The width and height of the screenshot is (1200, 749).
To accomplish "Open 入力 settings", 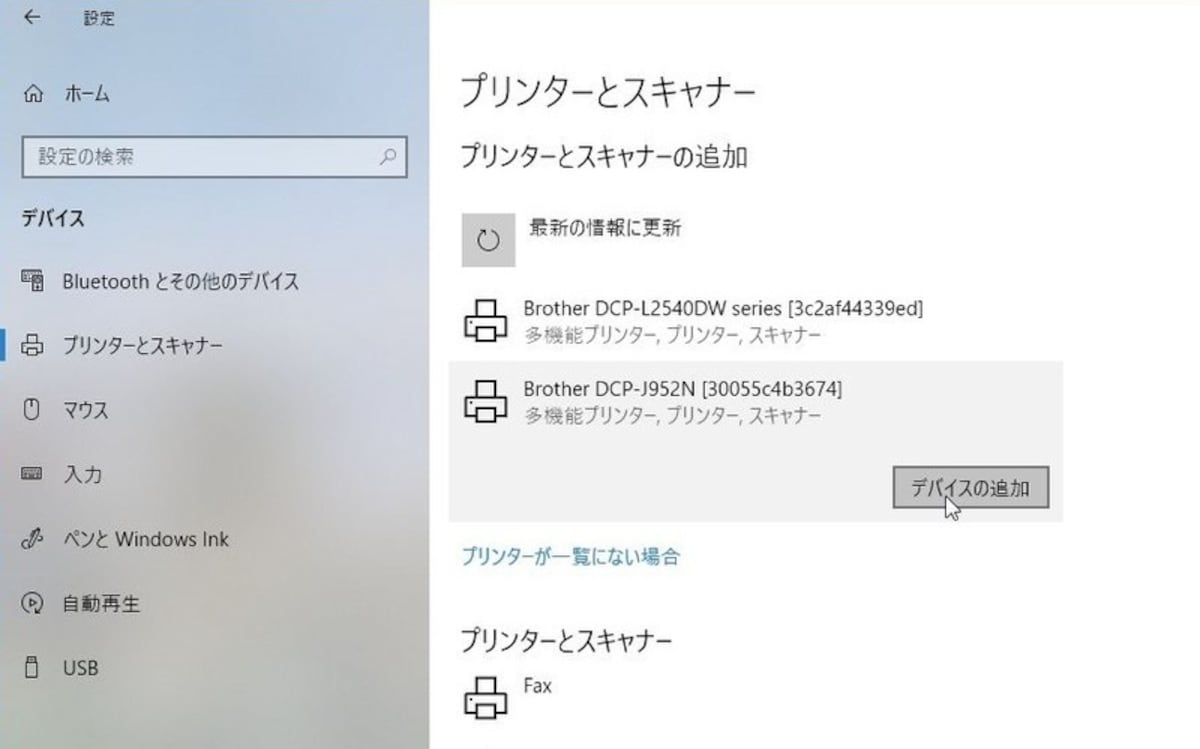I will pos(82,475).
